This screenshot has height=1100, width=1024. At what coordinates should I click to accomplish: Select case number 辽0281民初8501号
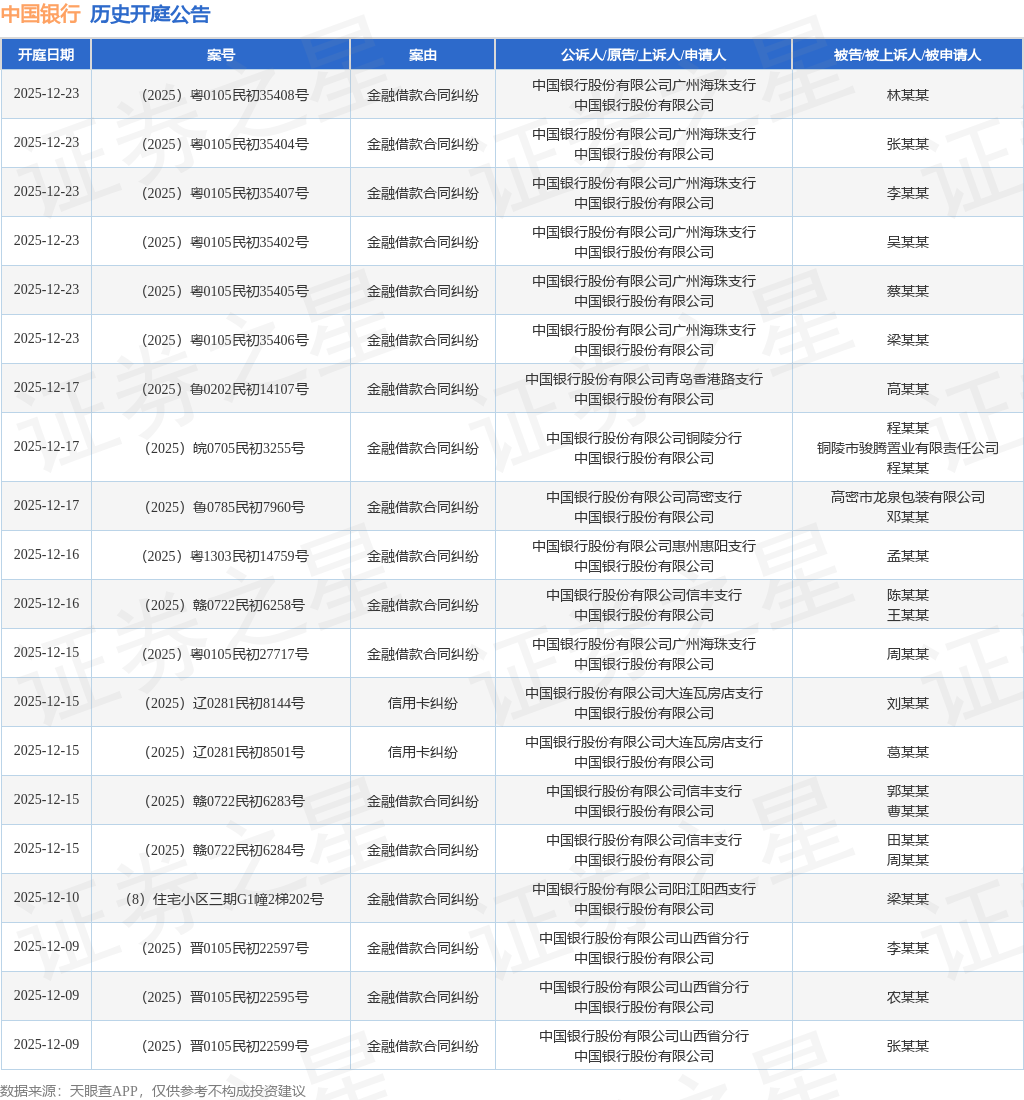225,753
